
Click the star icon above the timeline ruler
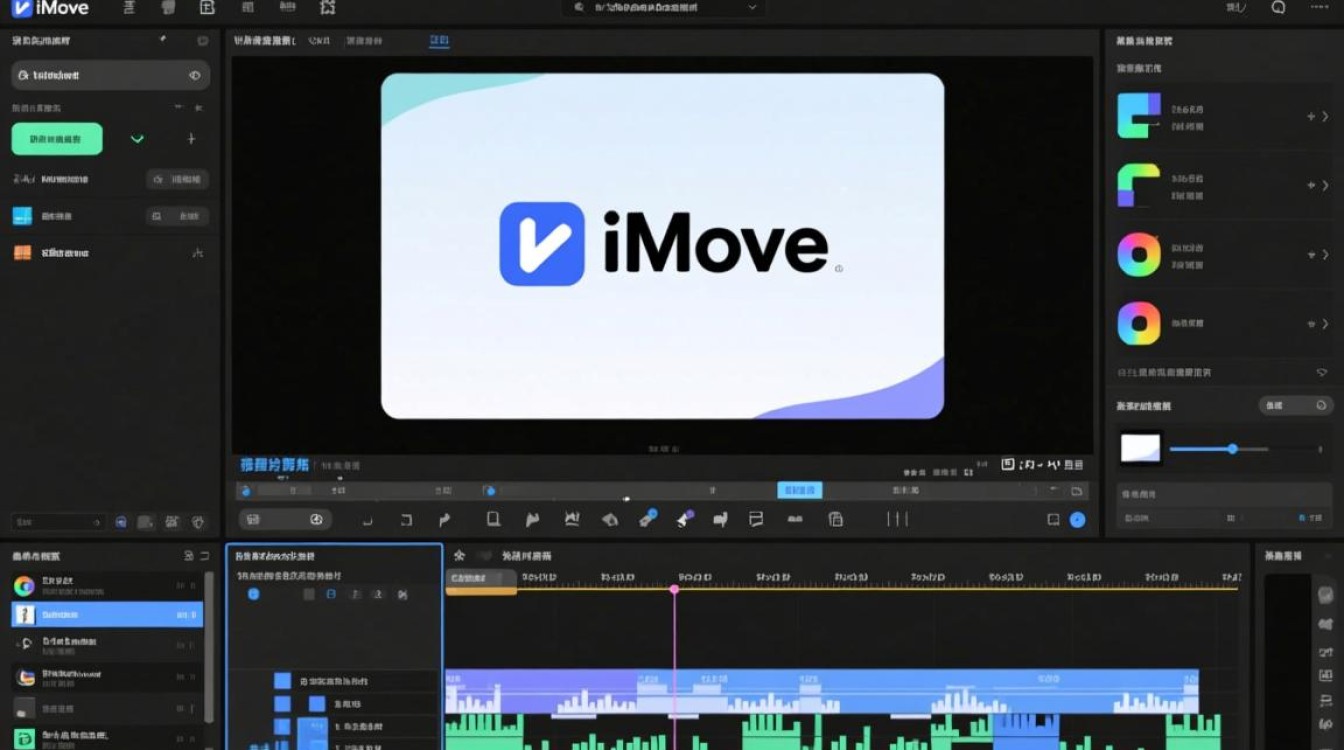460,555
